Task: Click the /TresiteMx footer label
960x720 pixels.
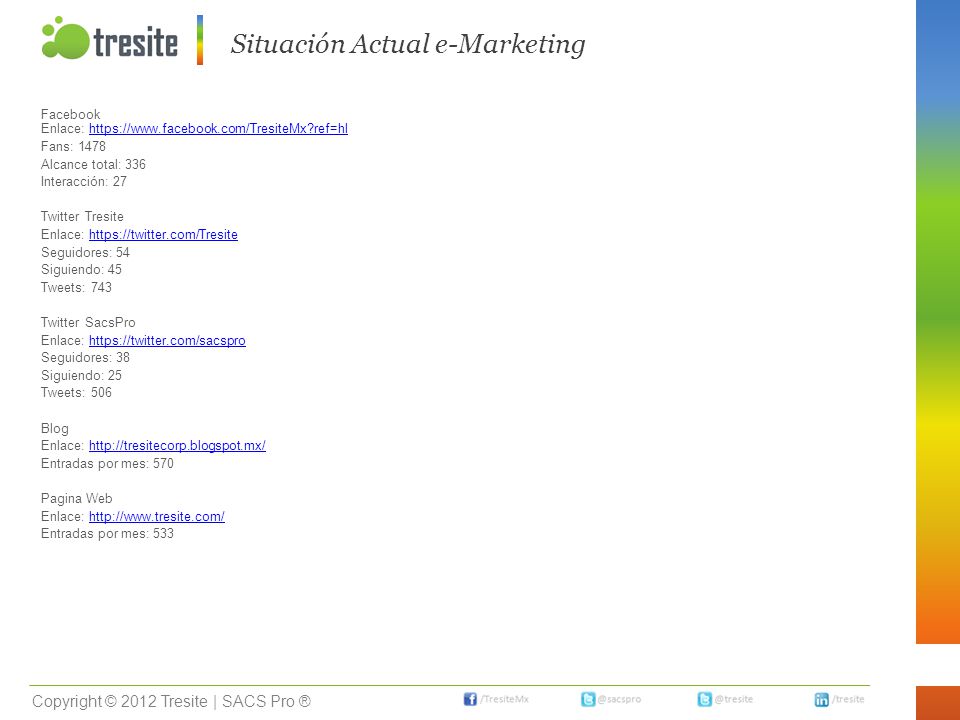Action: pyautogui.click(x=504, y=699)
